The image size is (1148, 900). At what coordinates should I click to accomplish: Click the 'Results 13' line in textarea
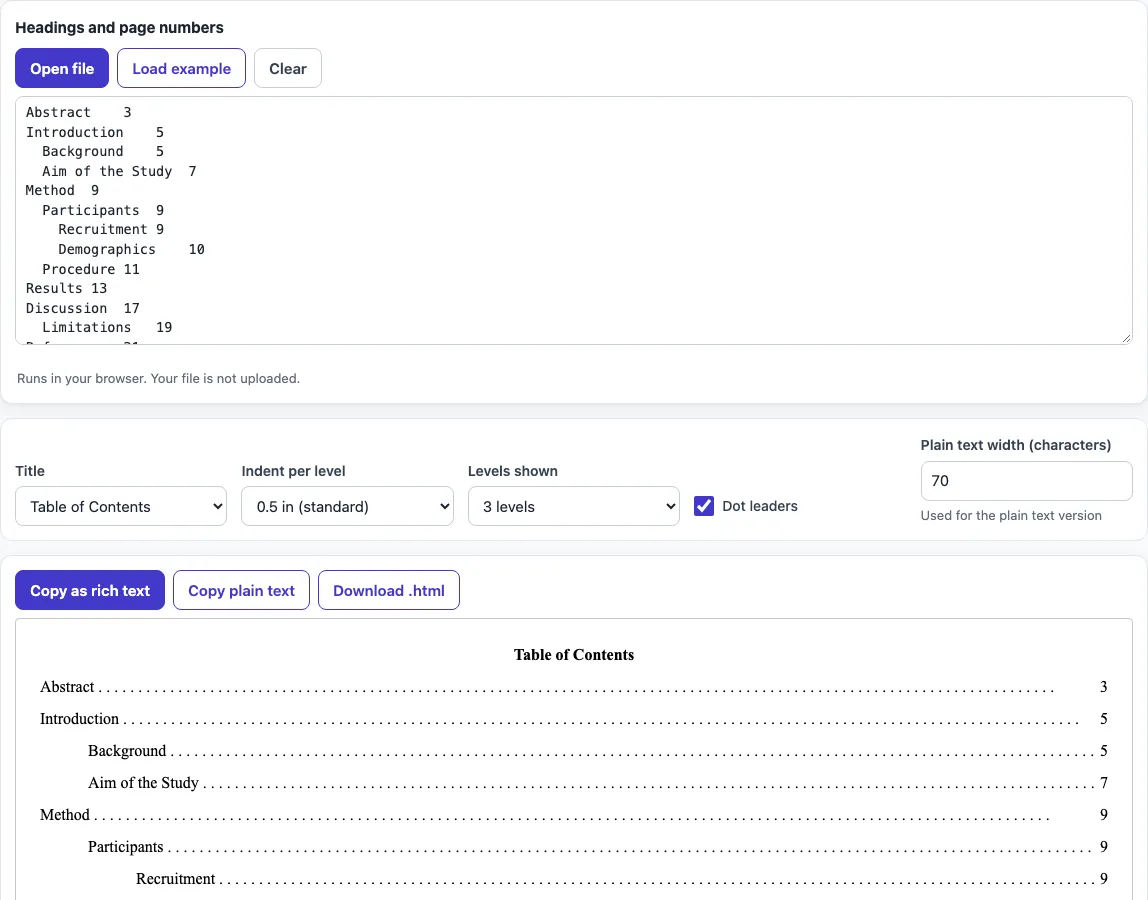67,289
